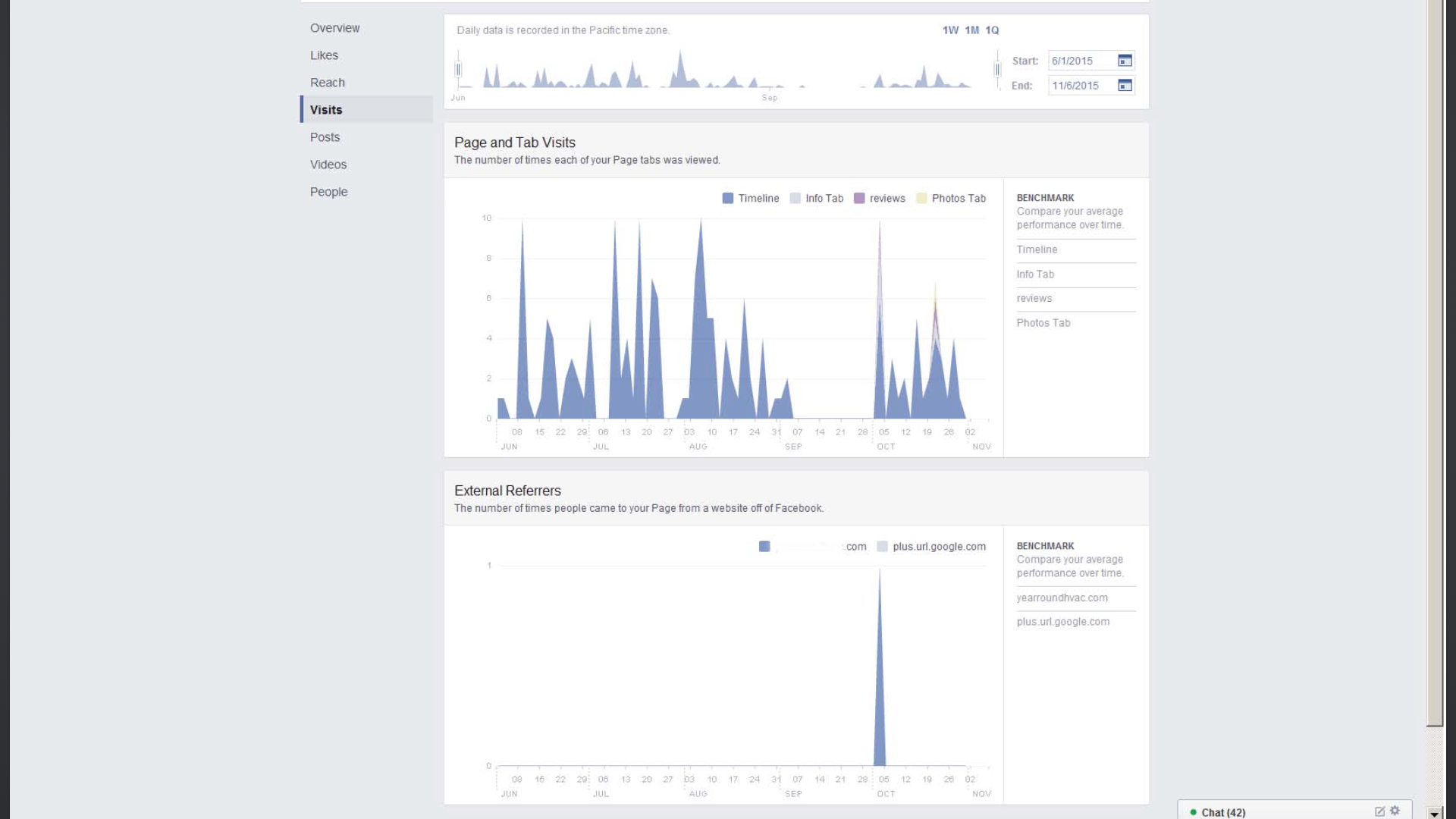Open the End date calendar picker
Screen dimensions: 1456x819
(x=1125, y=86)
